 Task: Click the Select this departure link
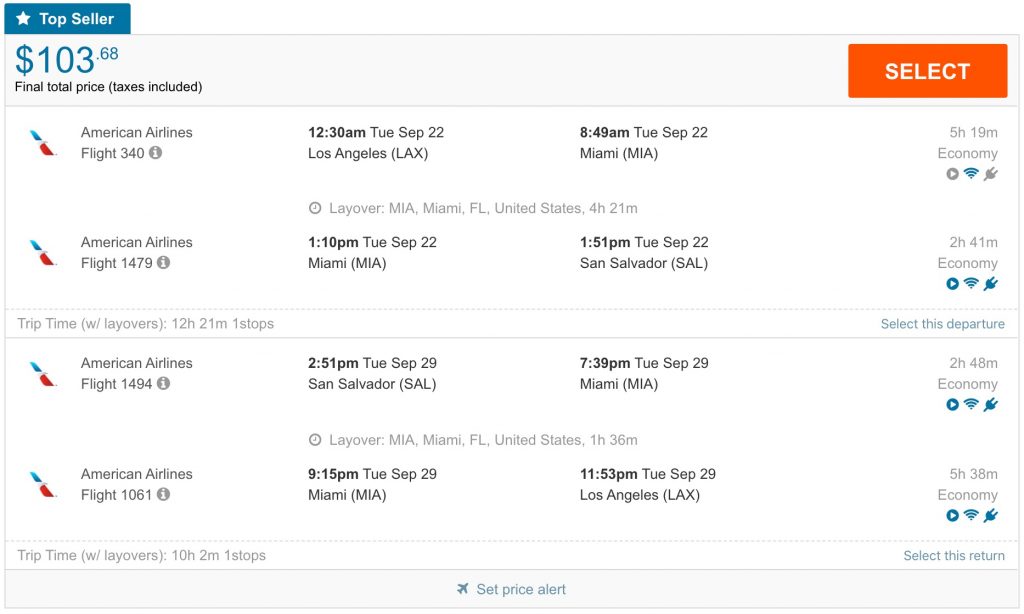tap(942, 324)
